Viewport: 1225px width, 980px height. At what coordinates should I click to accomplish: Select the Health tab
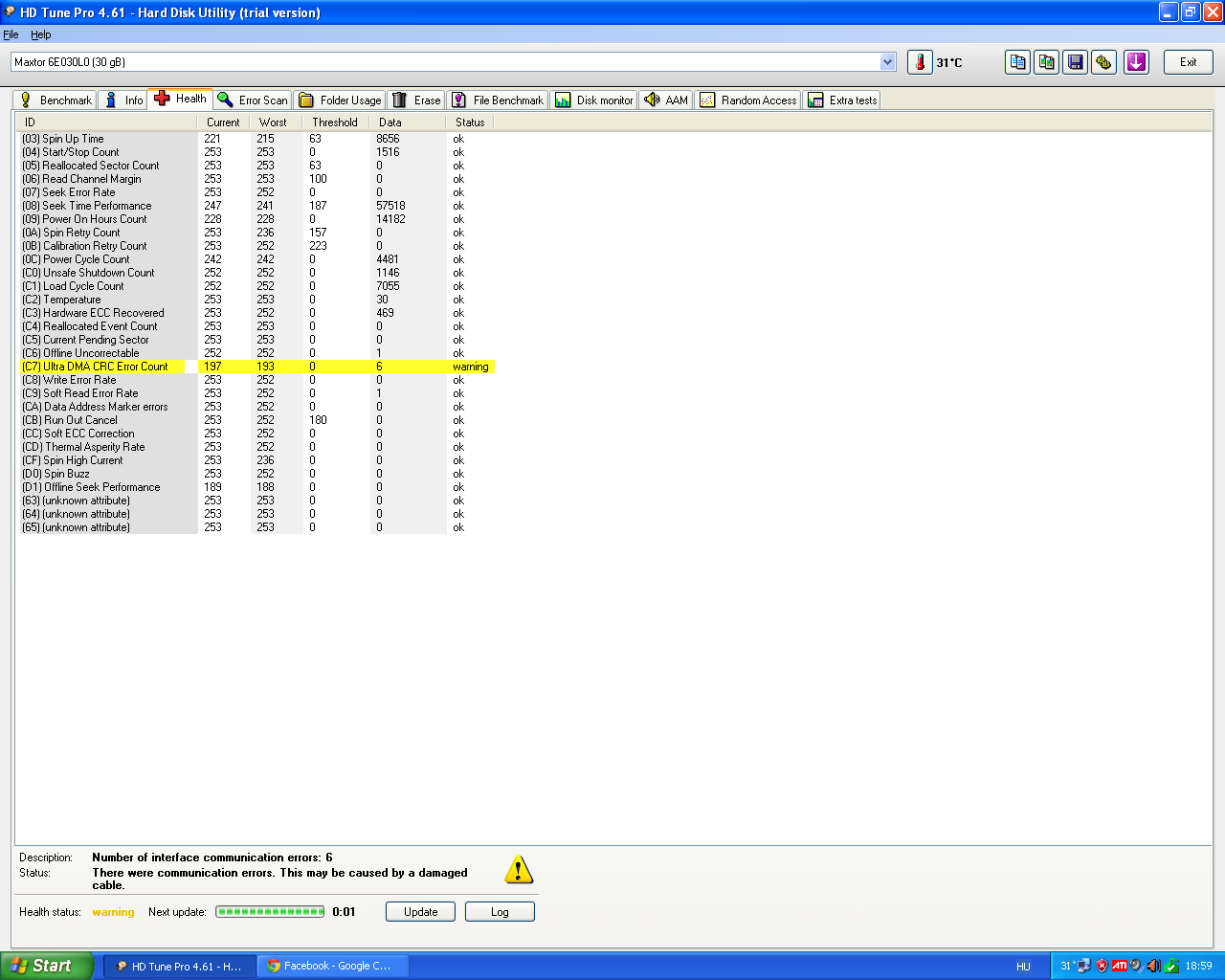pyautogui.click(x=180, y=99)
